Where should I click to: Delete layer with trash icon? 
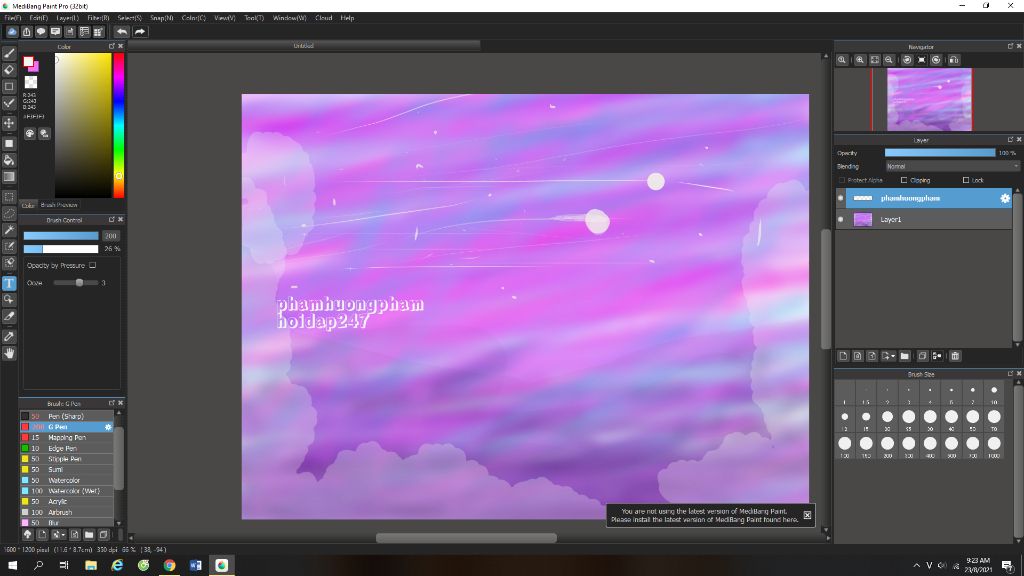[955, 356]
